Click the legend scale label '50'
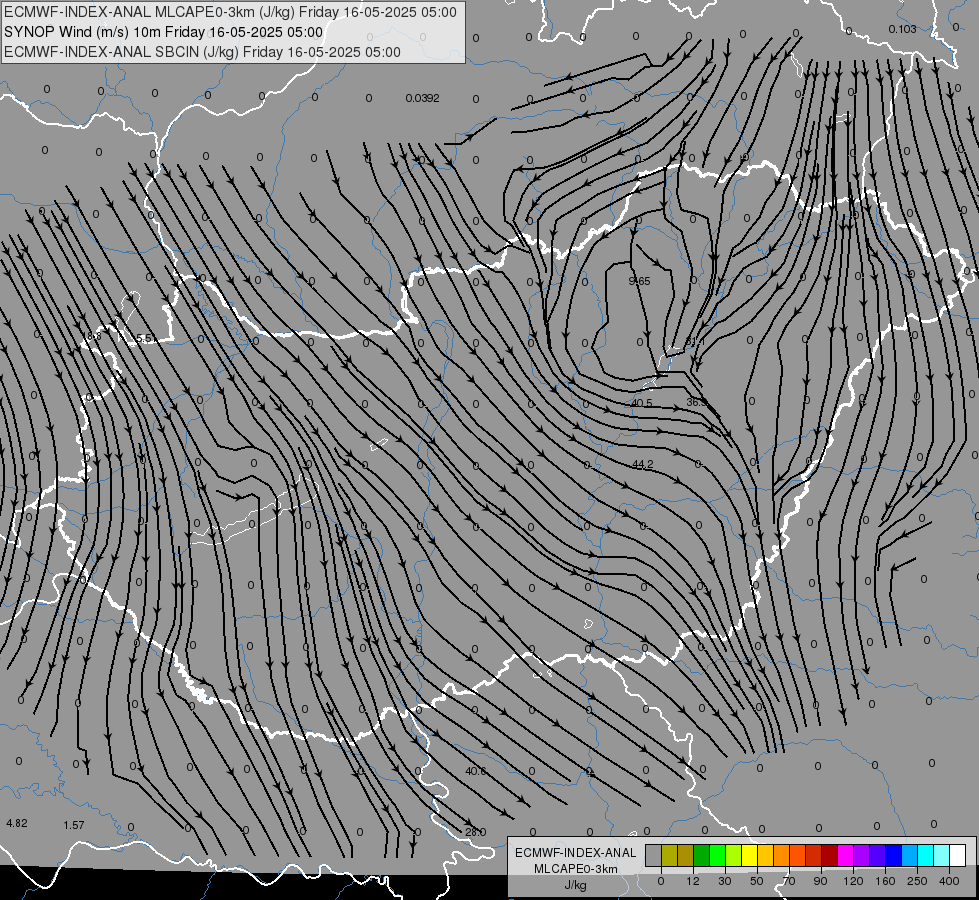This screenshot has width=979, height=900. tap(757, 881)
